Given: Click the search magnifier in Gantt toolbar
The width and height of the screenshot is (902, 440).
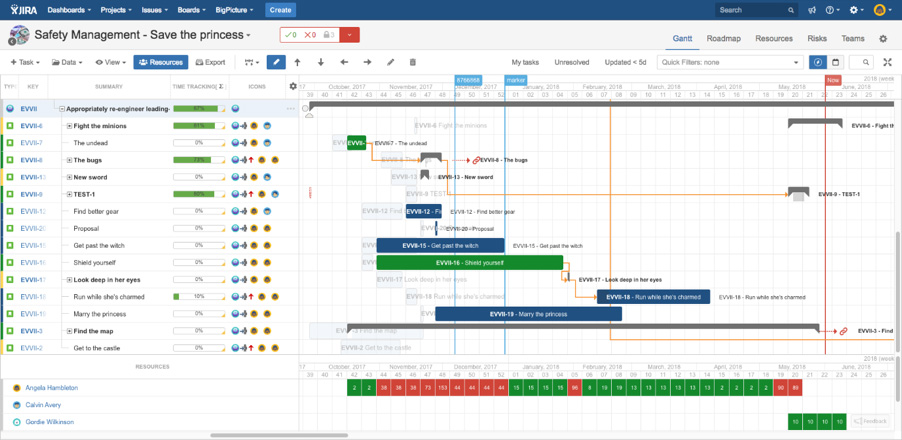Looking at the screenshot, I should click(866, 62).
